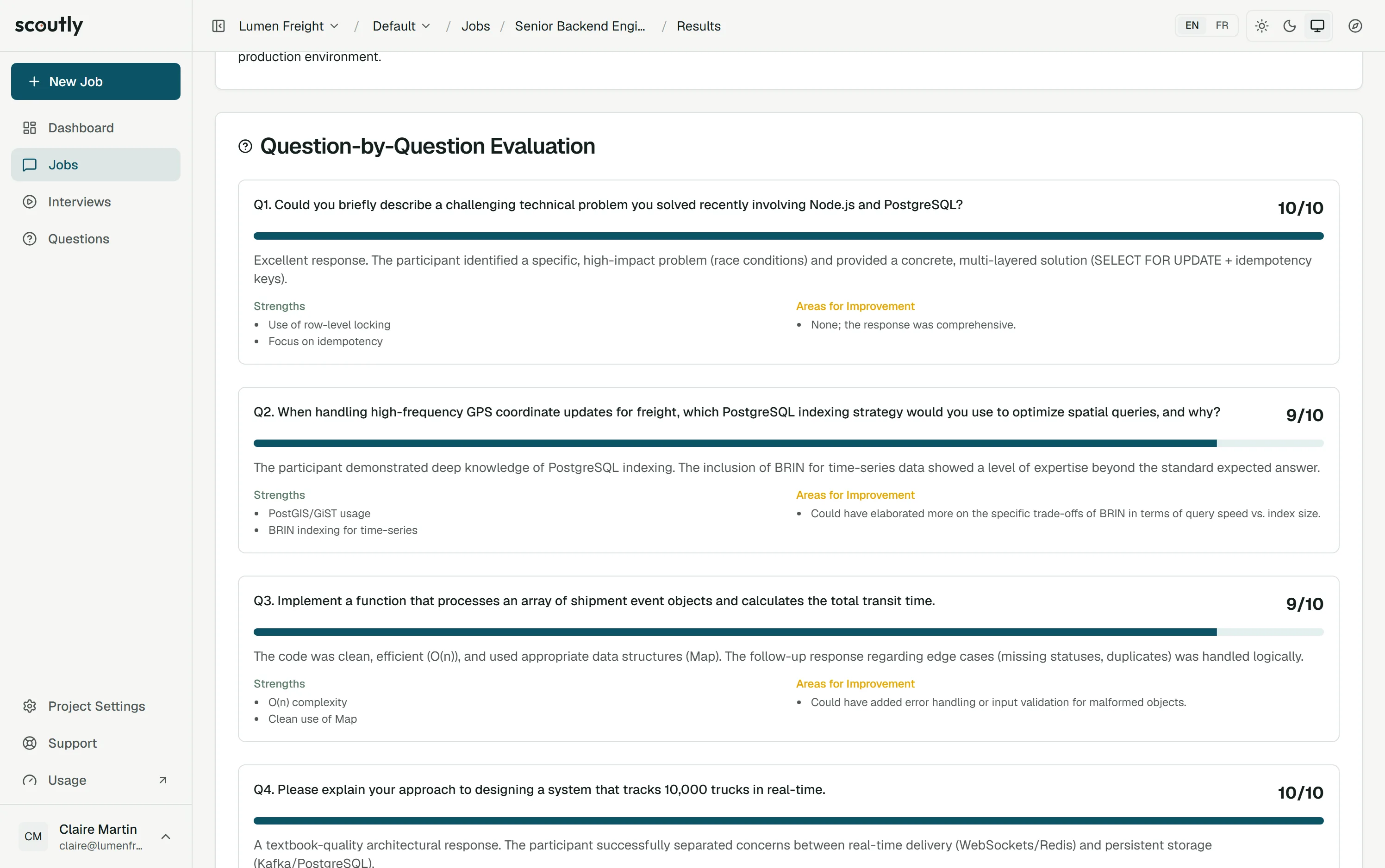This screenshot has width=1385, height=868.
Task: Click the Q4 10/10 score
Action: point(1300,793)
